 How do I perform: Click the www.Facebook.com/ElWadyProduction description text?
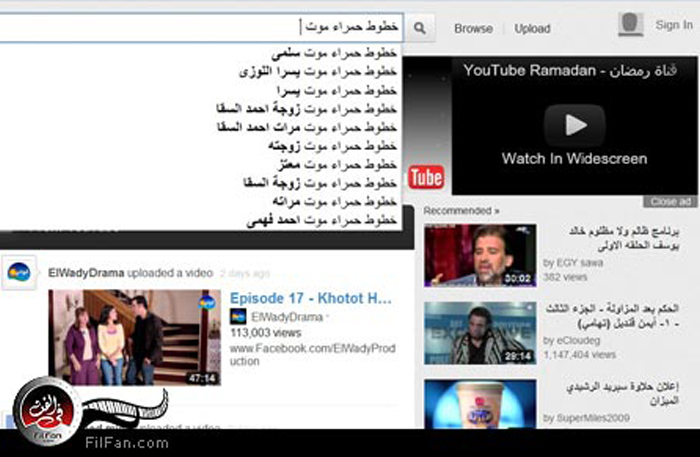tap(312, 354)
